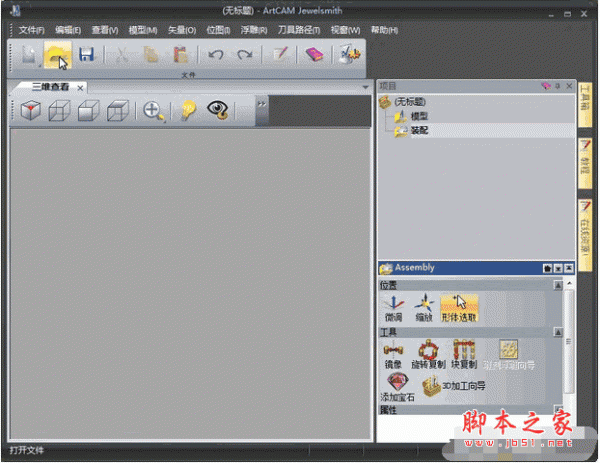Image resolution: width=600 pixels, height=463 pixels.
Task: Select the 镜像 mirror tool
Action: click(x=393, y=355)
